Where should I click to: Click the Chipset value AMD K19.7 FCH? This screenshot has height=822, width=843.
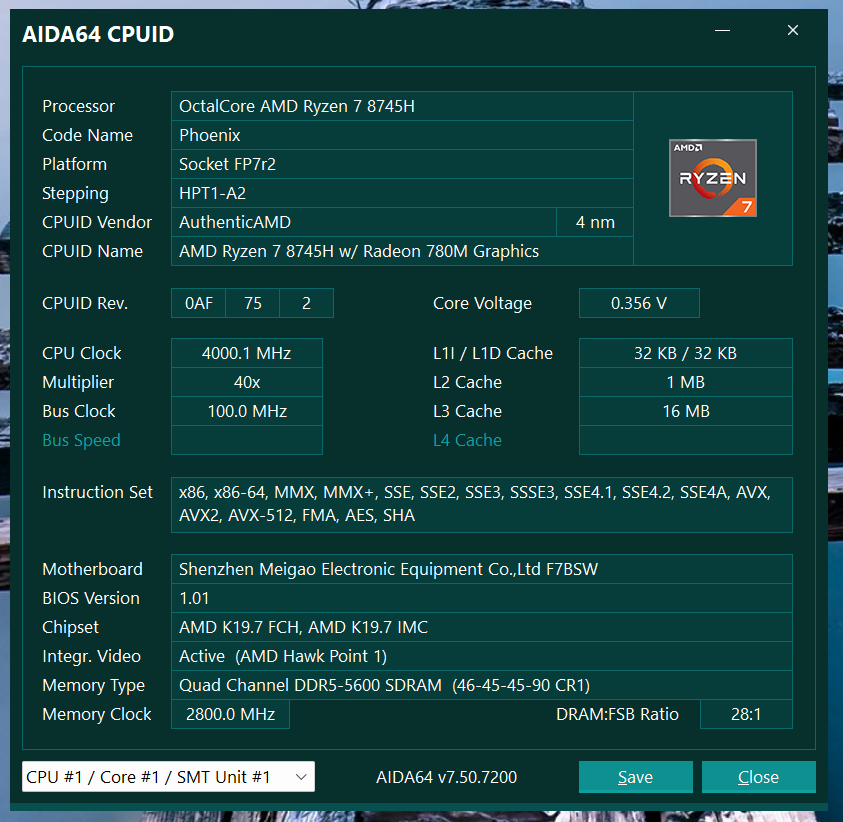(482, 627)
